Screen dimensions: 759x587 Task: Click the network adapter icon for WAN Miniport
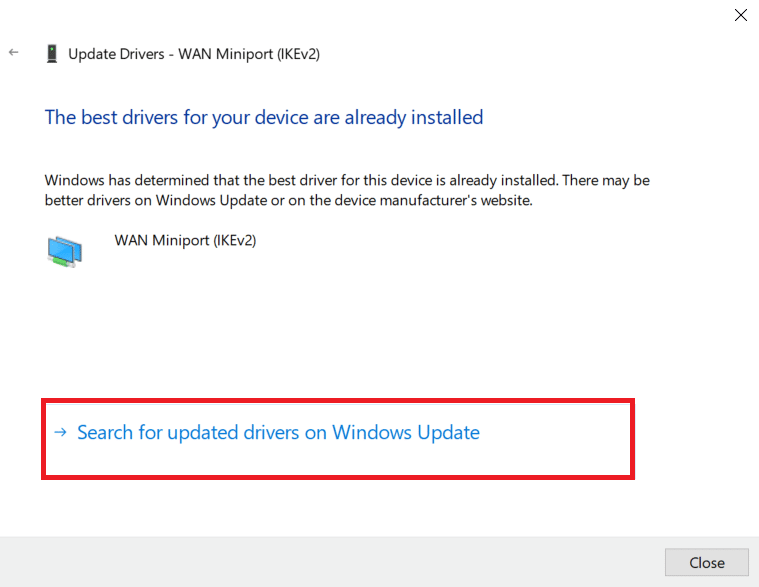(65, 250)
